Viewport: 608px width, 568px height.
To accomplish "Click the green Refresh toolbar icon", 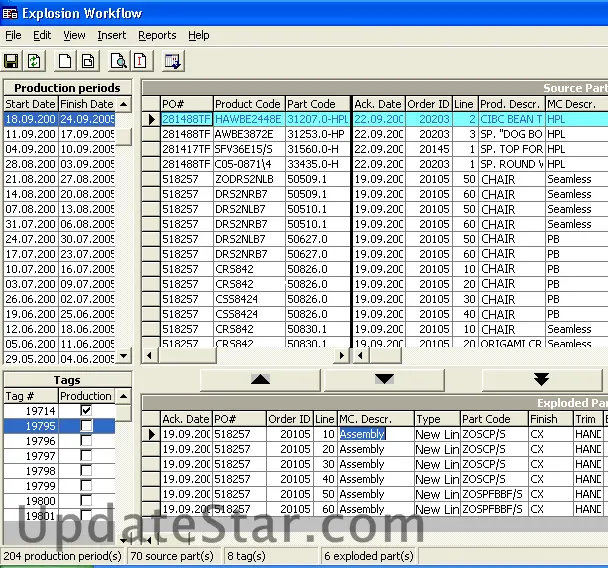I will [x=34, y=61].
